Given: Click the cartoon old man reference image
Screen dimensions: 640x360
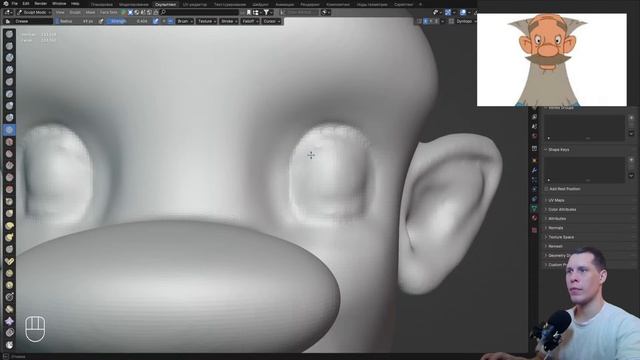Looking at the screenshot, I should tap(551, 60).
